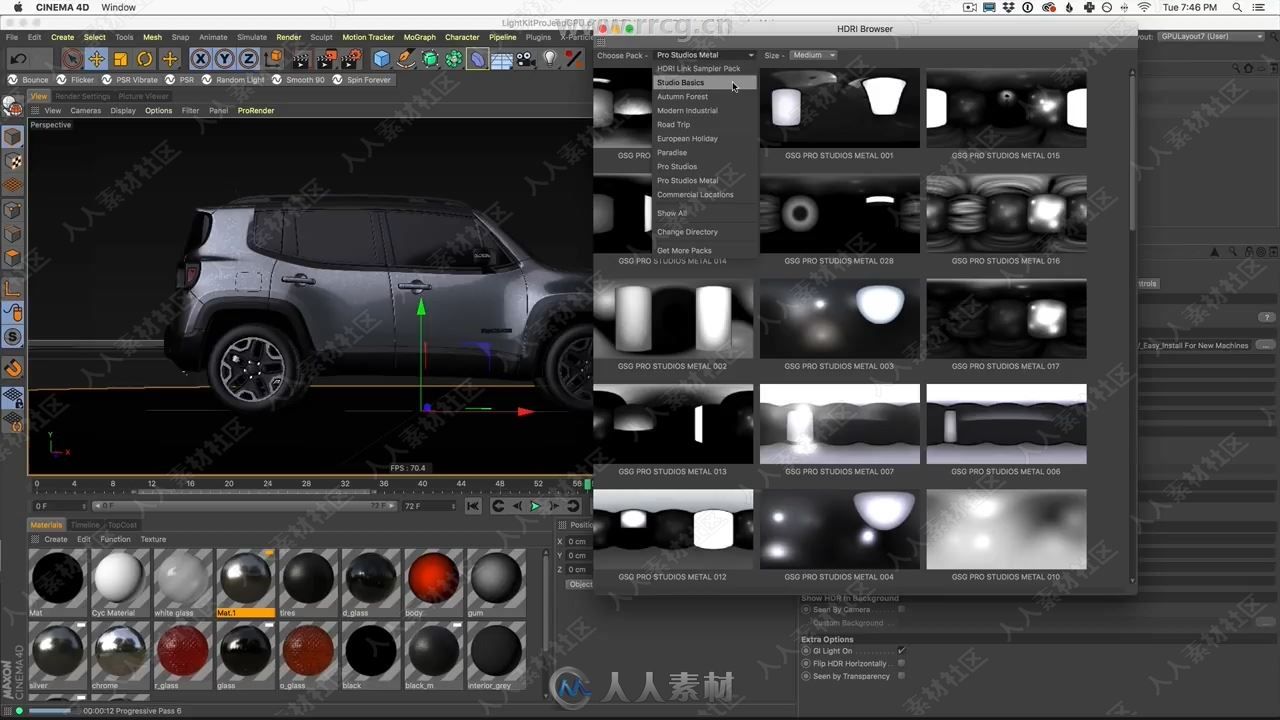This screenshot has width=1280, height=720.
Task: Click the MoGraph cloner icon
Action: click(453, 59)
